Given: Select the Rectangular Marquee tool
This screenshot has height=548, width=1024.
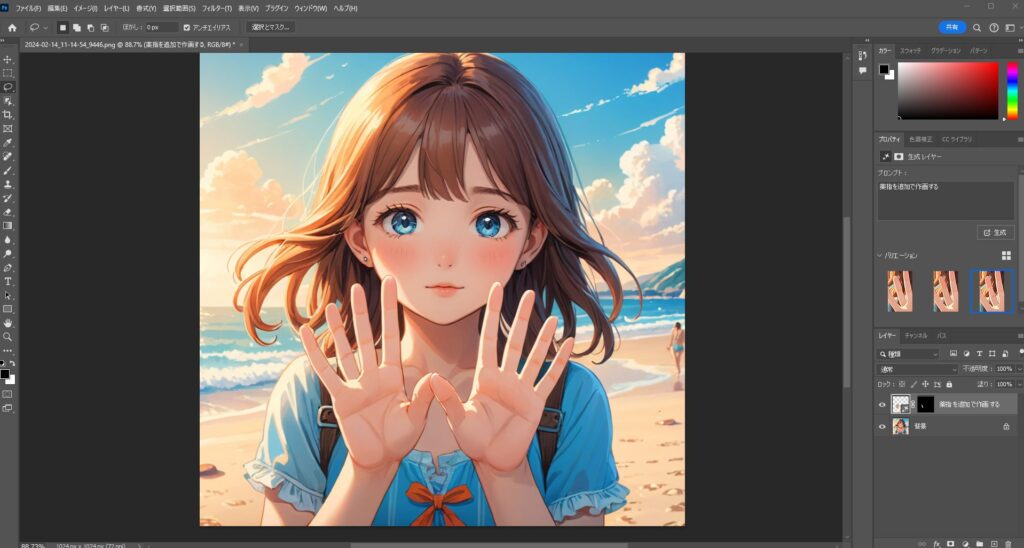Looking at the screenshot, I should (x=8, y=73).
